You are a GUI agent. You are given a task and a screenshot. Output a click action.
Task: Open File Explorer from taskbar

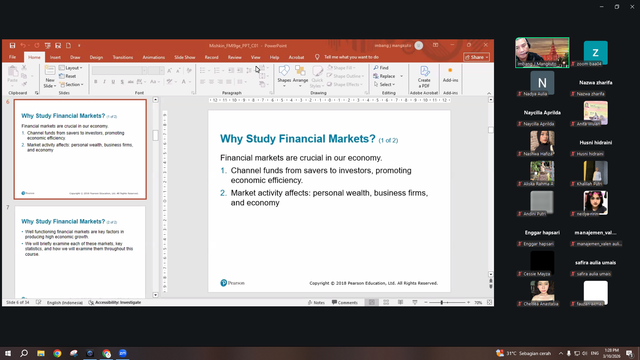41,353
